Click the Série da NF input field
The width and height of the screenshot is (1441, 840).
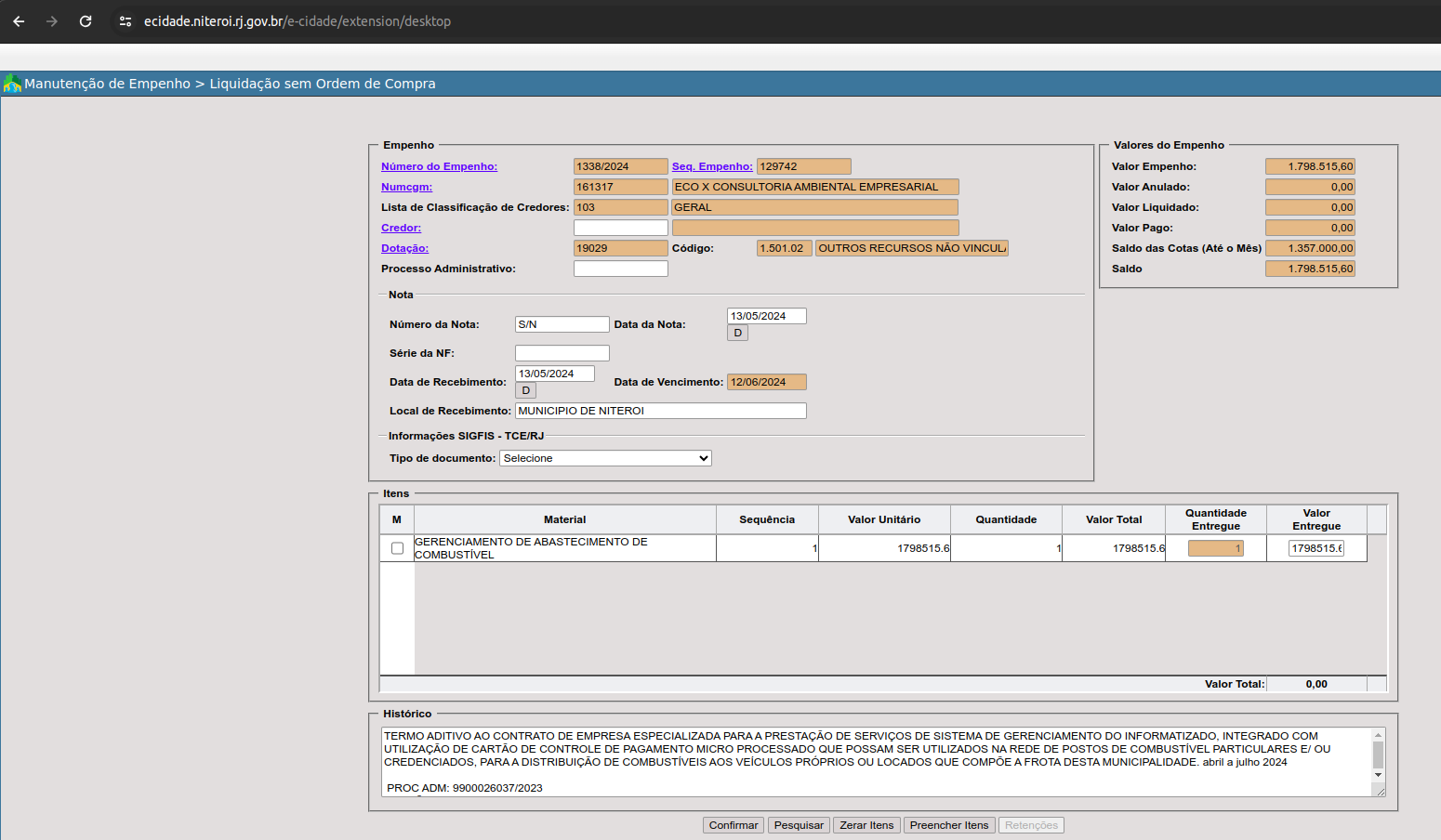pyautogui.click(x=562, y=353)
